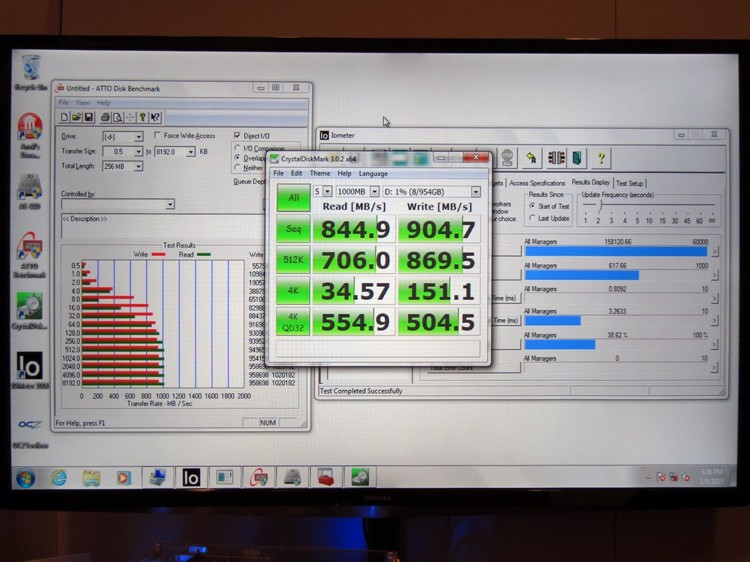The width and height of the screenshot is (750, 562).
Task: Launch the Iometer desktop shortcut
Action: pyautogui.click(x=30, y=370)
